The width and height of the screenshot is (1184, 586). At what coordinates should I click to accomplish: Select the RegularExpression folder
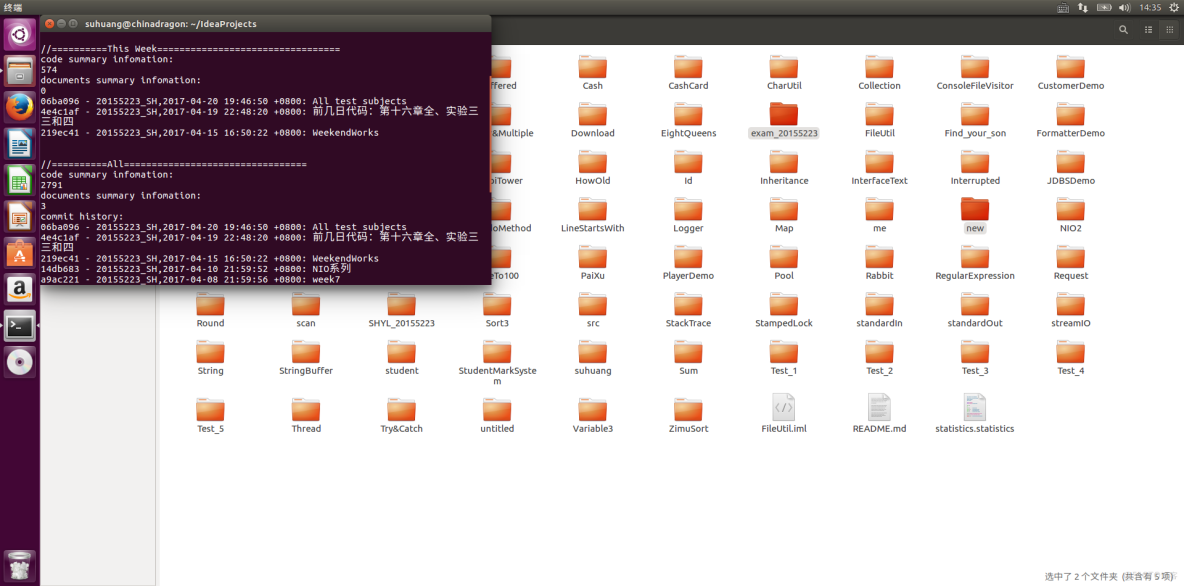click(975, 264)
